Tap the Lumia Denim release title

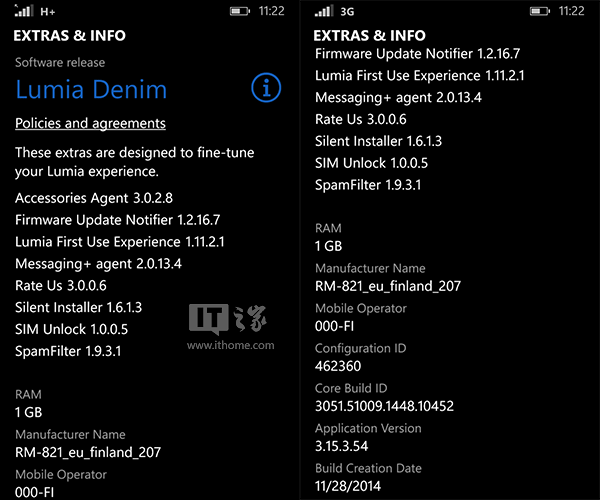[x=91, y=90]
